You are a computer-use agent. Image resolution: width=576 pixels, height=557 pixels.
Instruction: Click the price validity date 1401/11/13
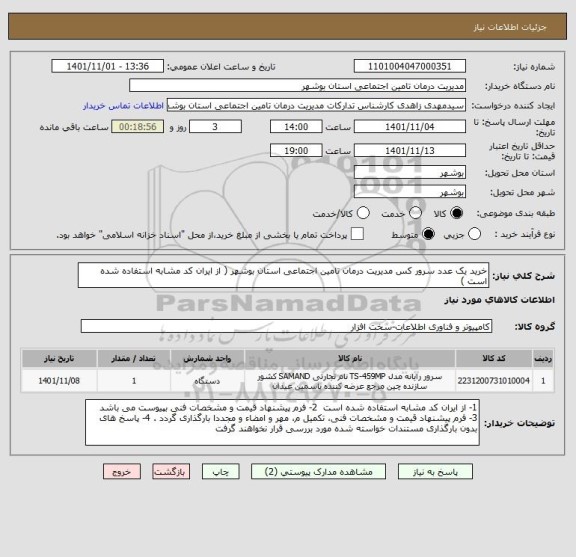click(x=410, y=151)
